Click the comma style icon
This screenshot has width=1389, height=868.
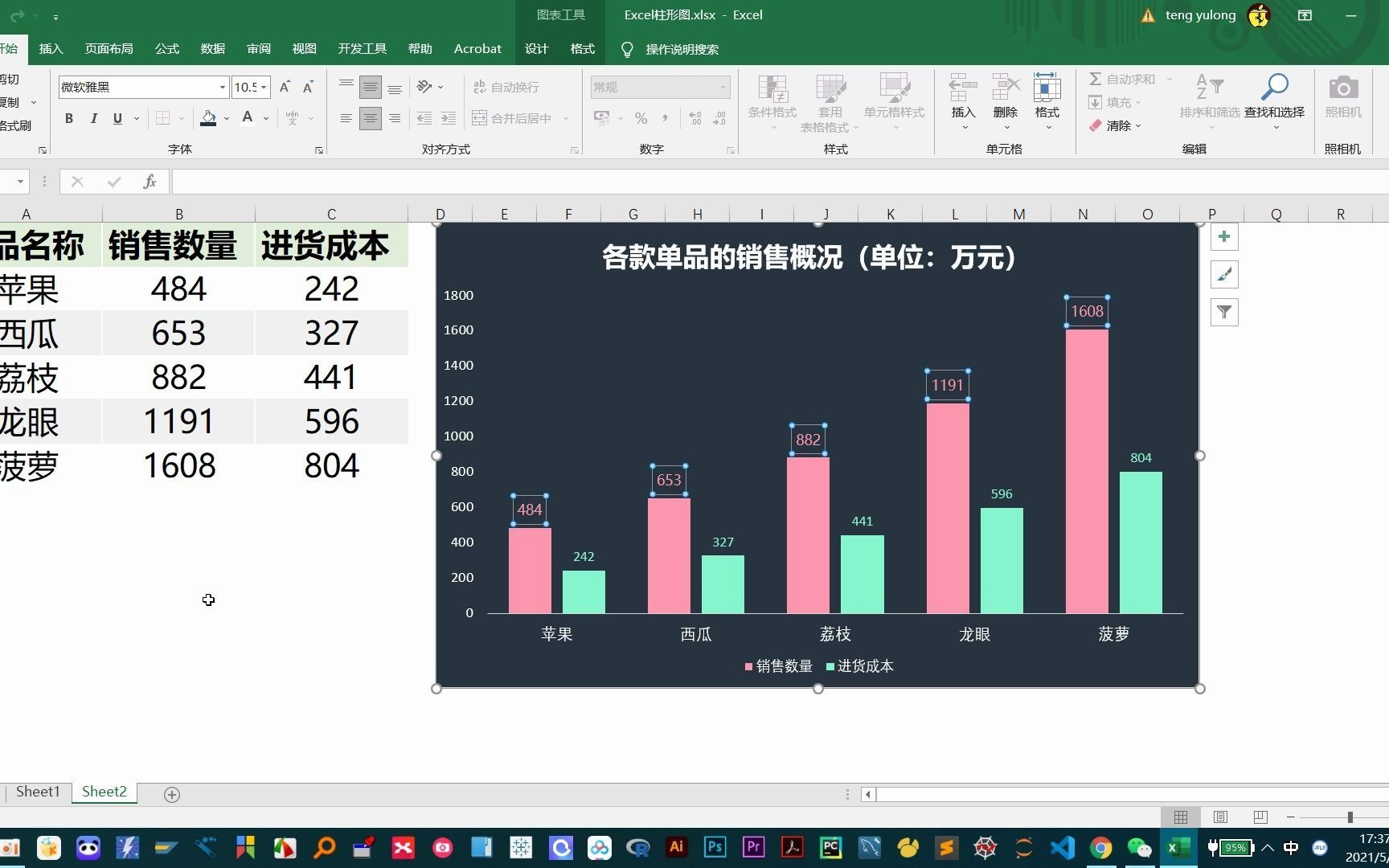pos(665,118)
